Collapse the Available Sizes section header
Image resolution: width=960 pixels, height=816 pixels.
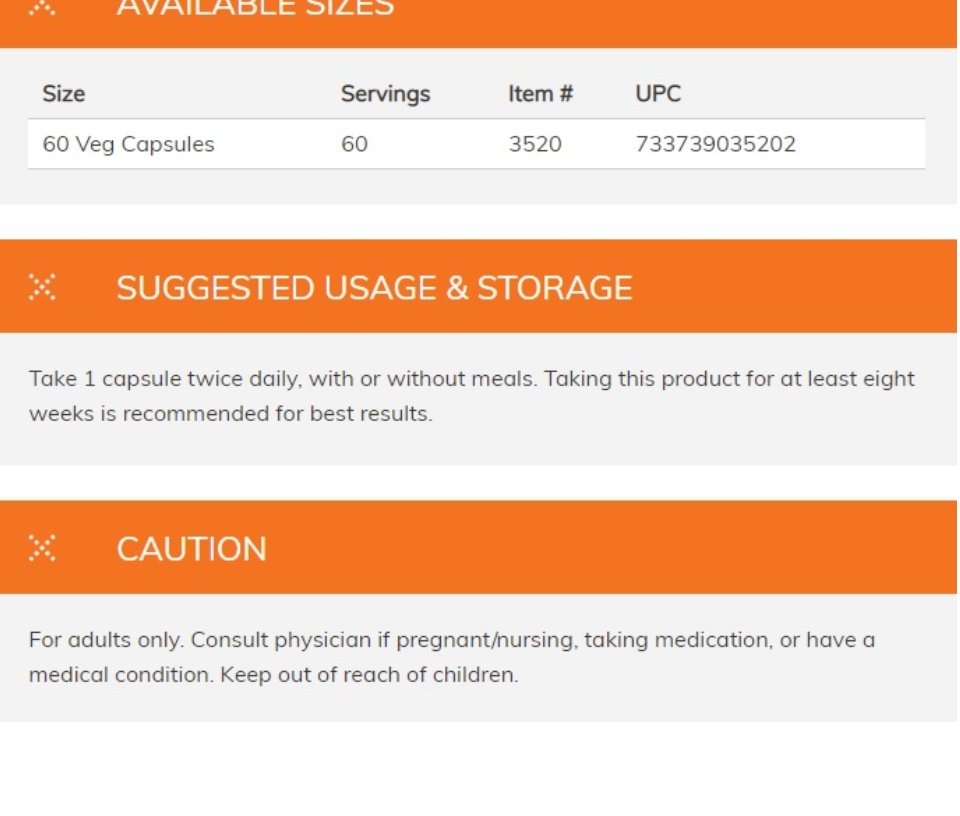(x=478, y=23)
